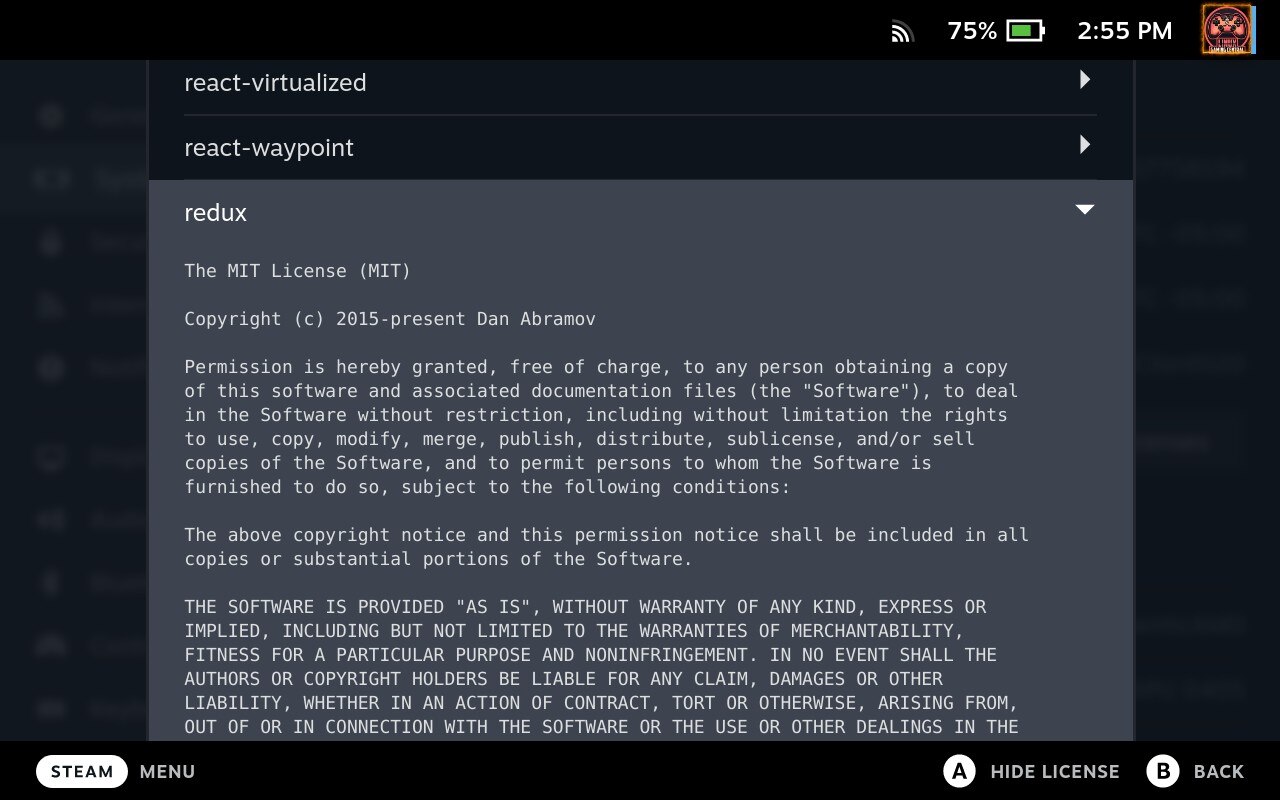Open the wireless network signal icon
1280x800 pixels.
(902, 32)
